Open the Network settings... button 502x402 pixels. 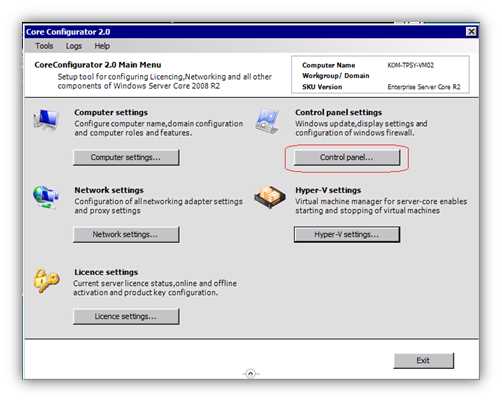click(x=126, y=235)
